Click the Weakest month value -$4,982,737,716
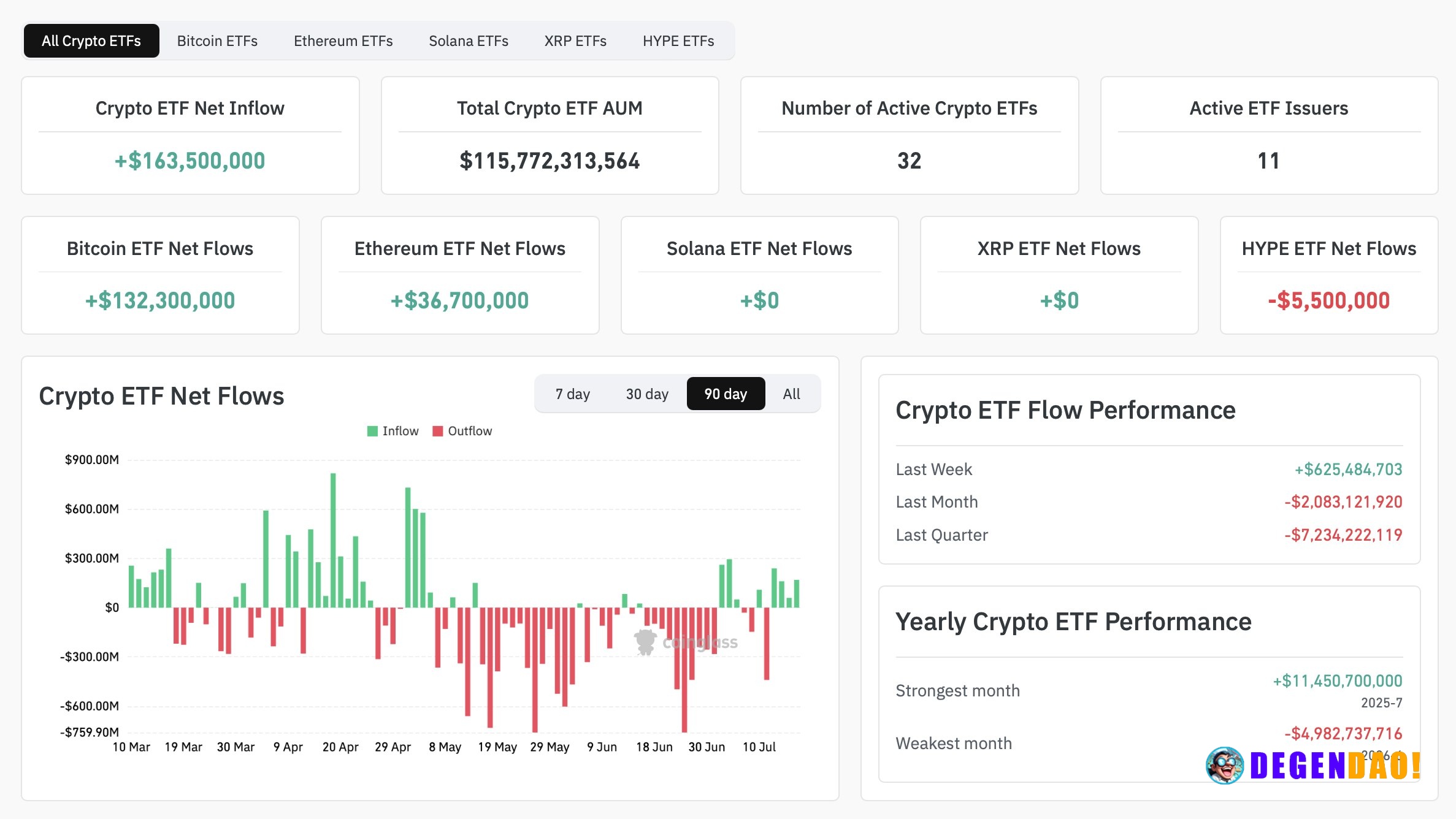This screenshot has height=819, width=1456. tap(1343, 734)
